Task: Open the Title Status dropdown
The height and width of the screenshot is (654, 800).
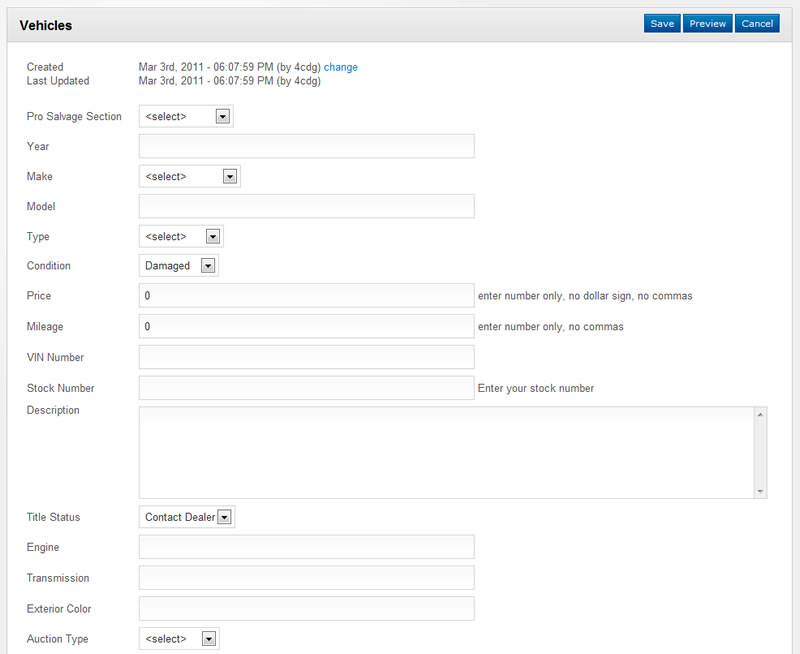Action: pos(186,517)
